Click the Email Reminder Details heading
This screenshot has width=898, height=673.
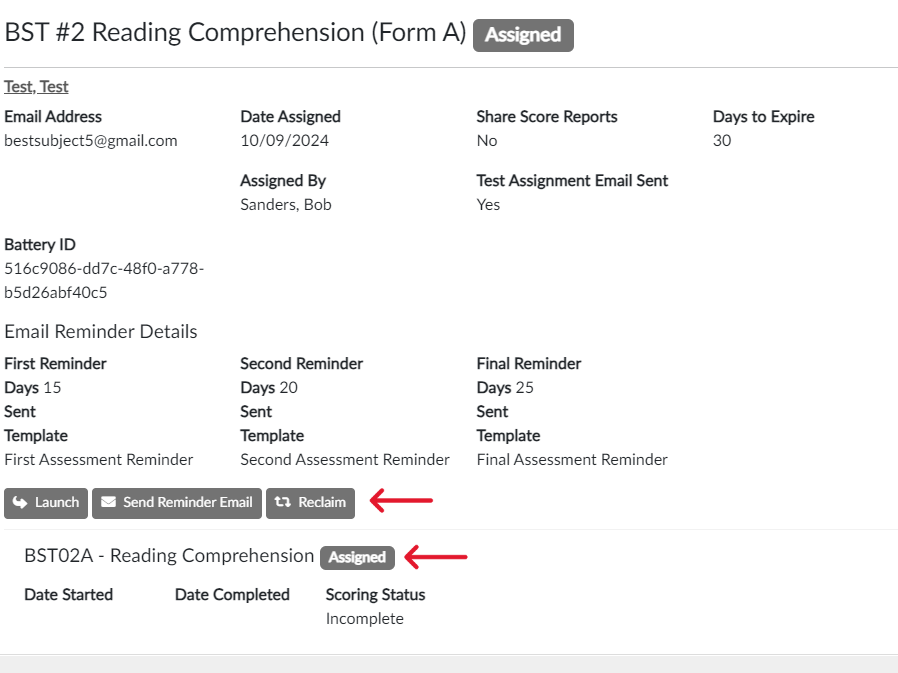(x=101, y=332)
